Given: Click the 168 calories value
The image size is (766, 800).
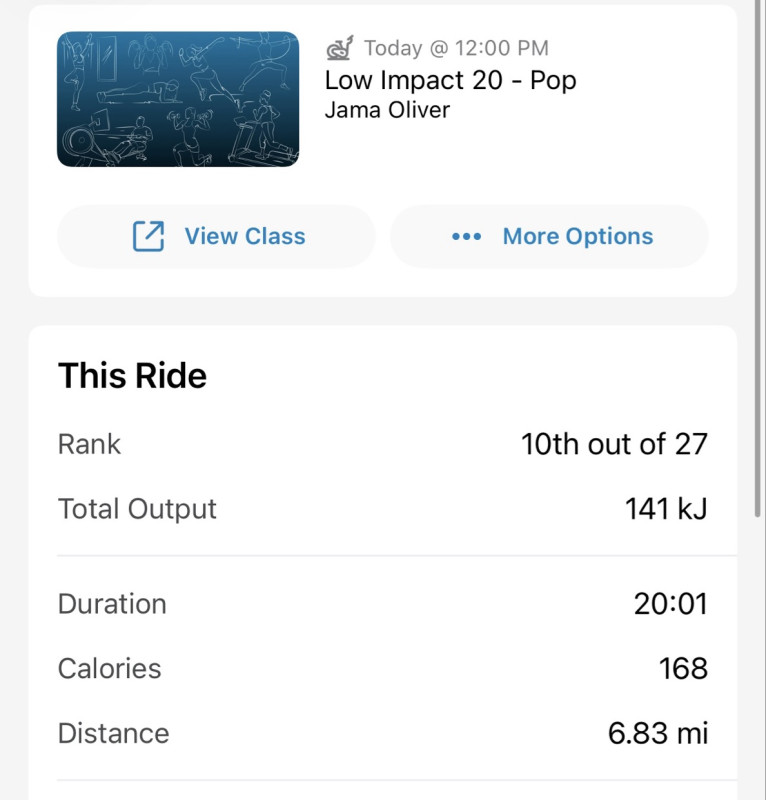Looking at the screenshot, I should pyautogui.click(x=683, y=668).
